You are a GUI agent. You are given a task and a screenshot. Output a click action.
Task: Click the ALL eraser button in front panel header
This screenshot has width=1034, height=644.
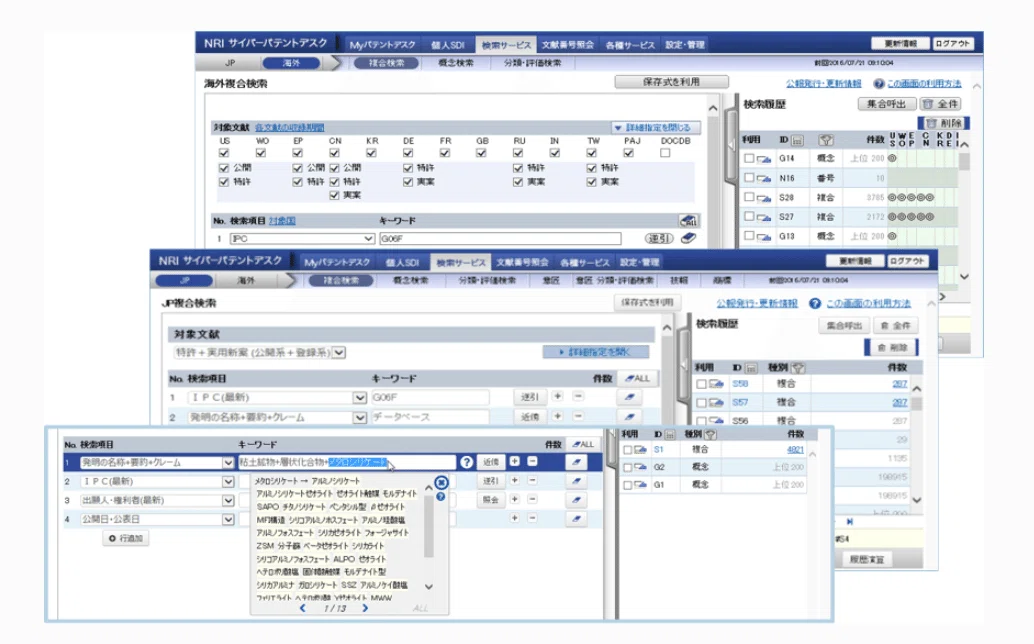(x=582, y=444)
